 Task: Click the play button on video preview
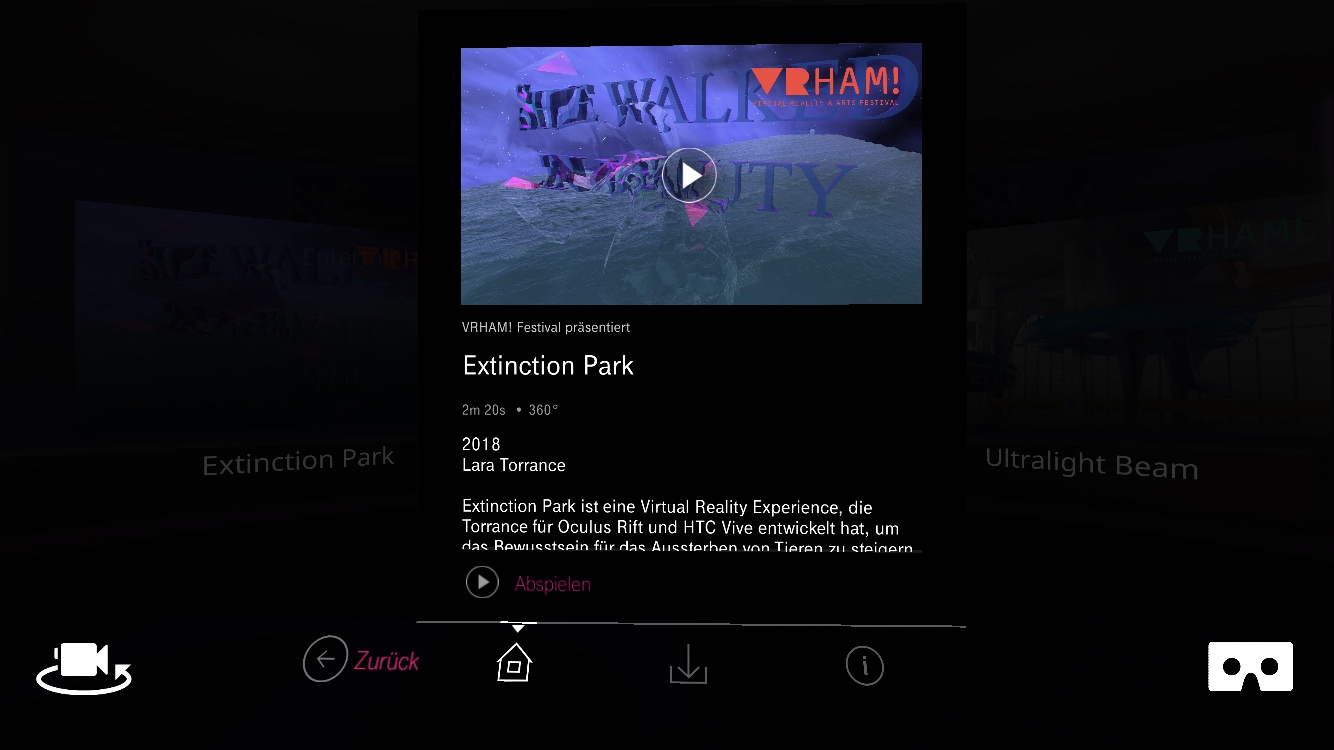point(690,175)
